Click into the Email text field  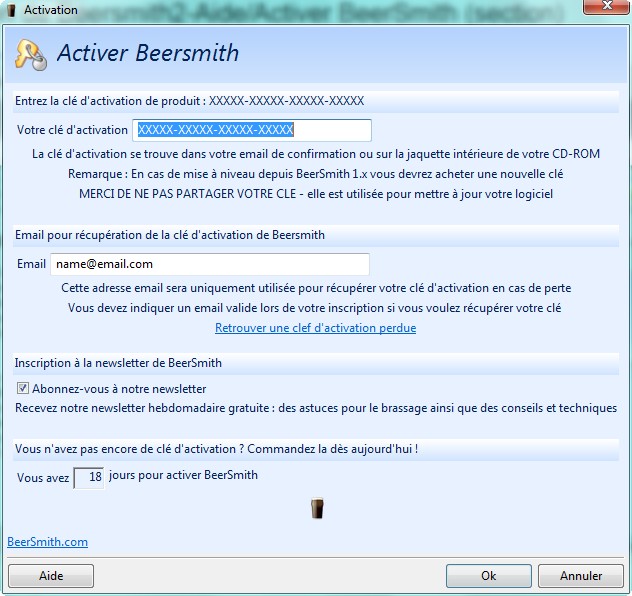(210, 264)
